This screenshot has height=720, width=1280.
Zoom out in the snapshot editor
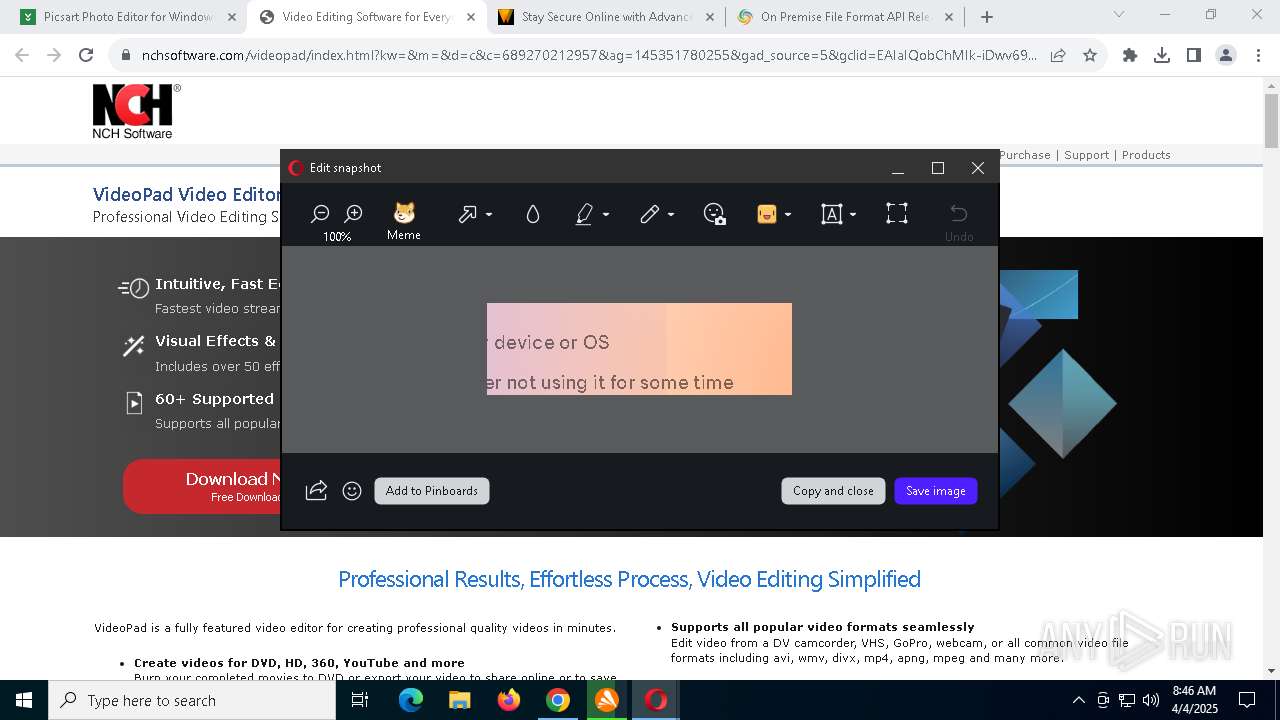(x=321, y=213)
